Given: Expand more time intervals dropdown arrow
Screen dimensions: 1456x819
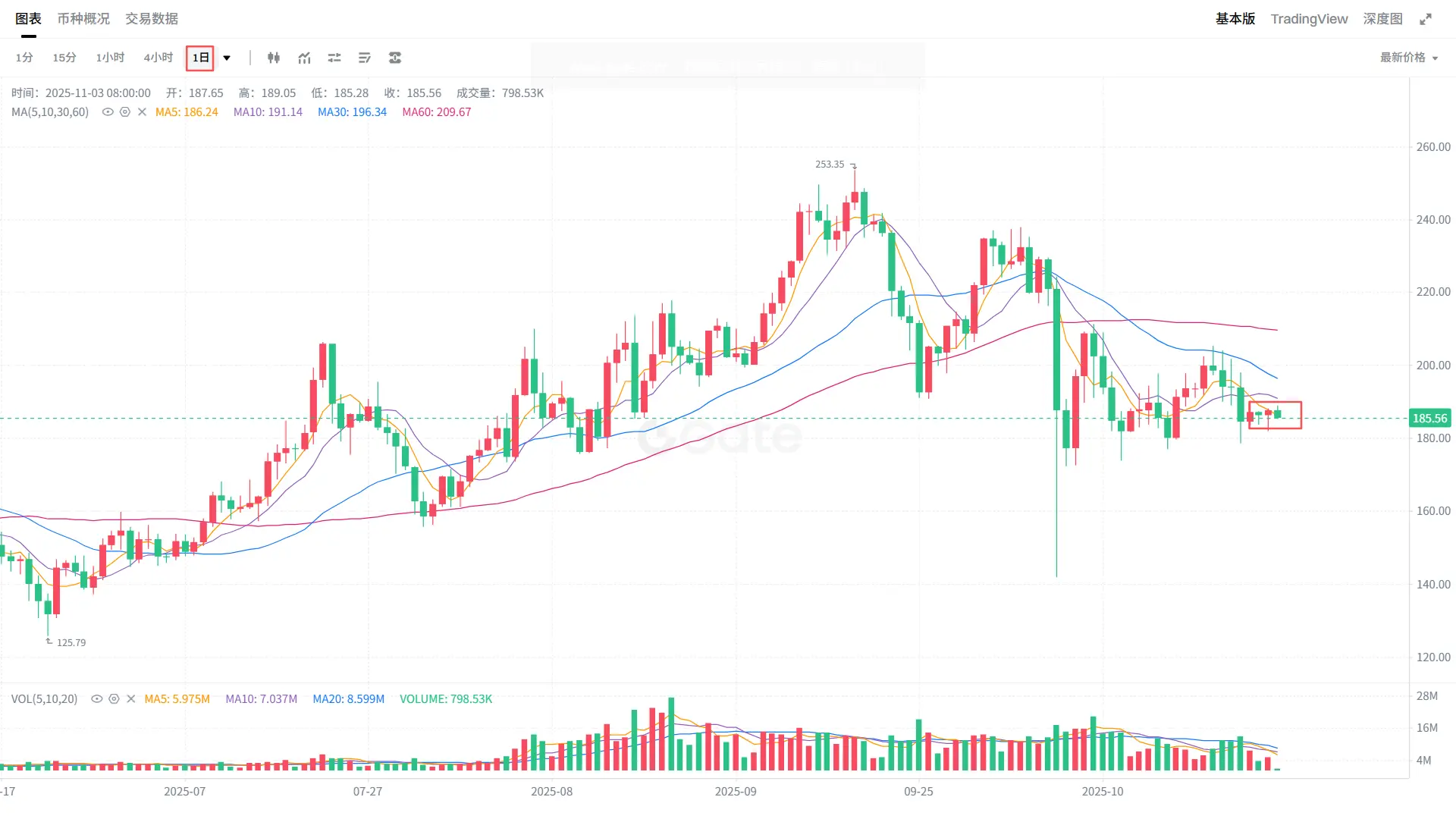Looking at the screenshot, I should [x=227, y=58].
